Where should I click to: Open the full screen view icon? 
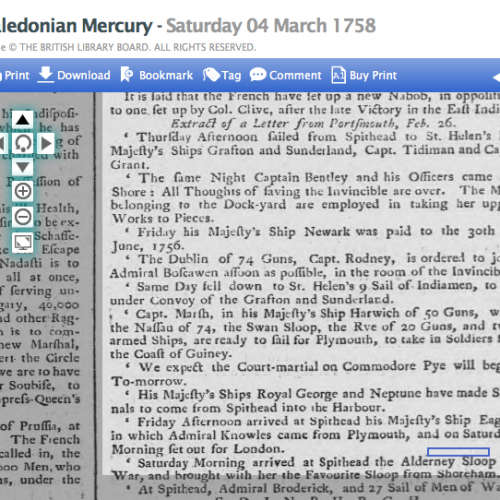pos(23,242)
